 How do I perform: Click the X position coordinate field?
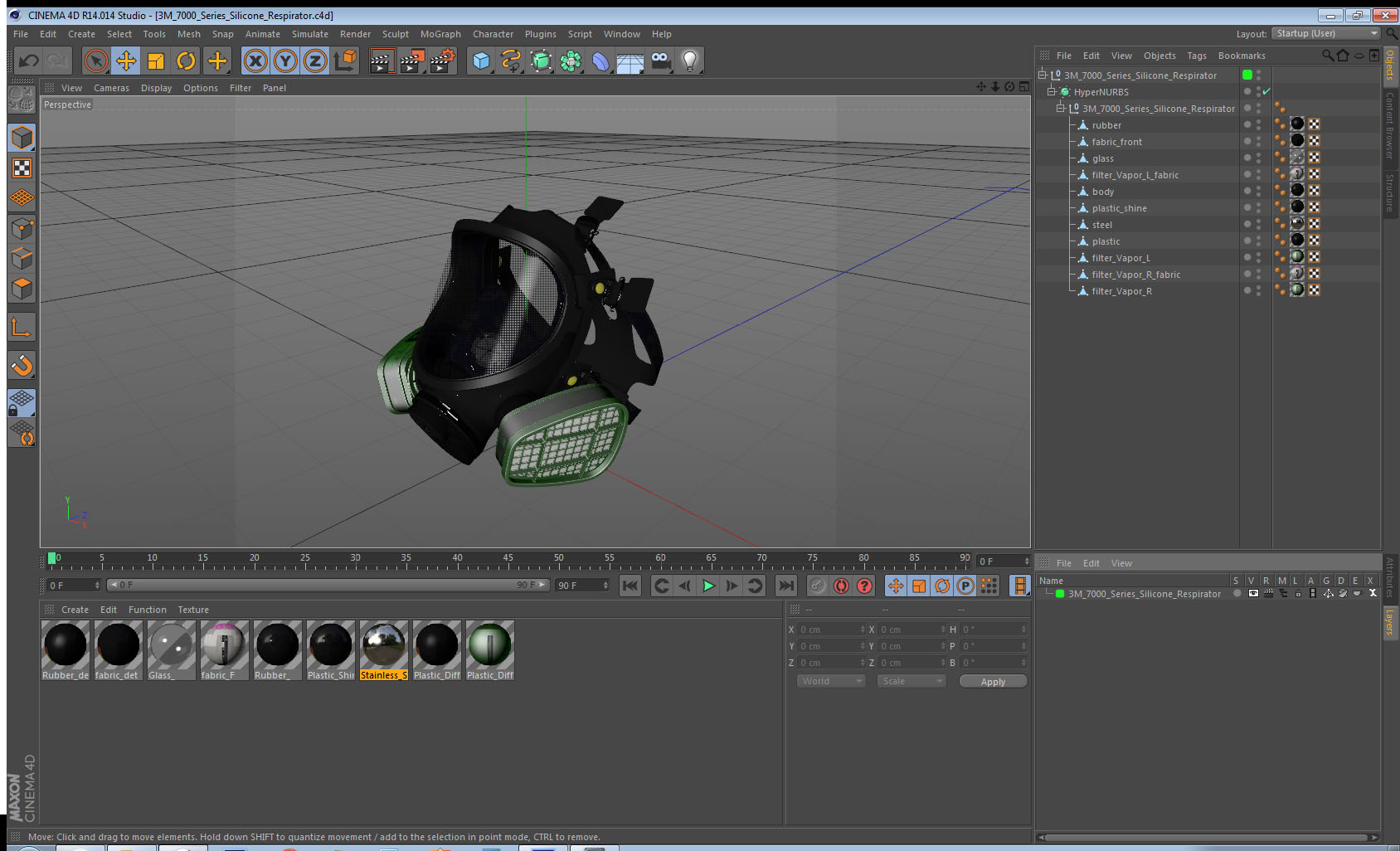pos(832,630)
